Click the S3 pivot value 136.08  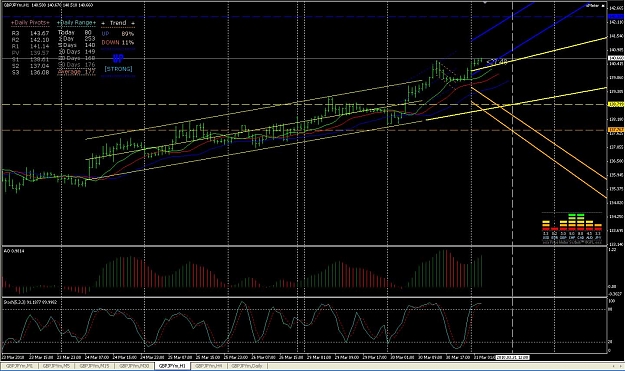[x=39, y=73]
